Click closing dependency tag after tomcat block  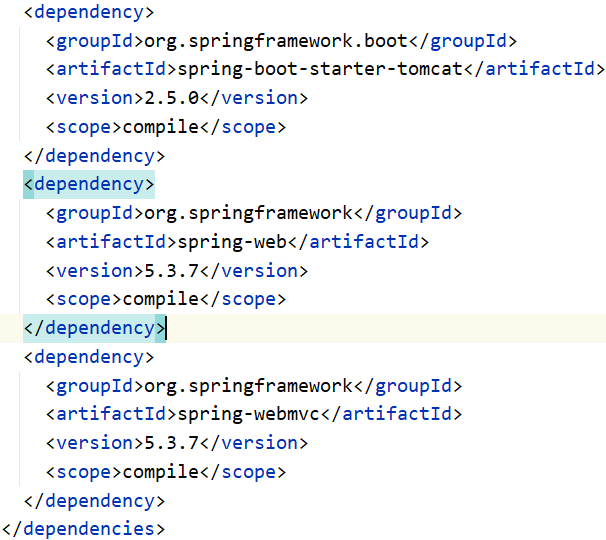tap(93, 156)
